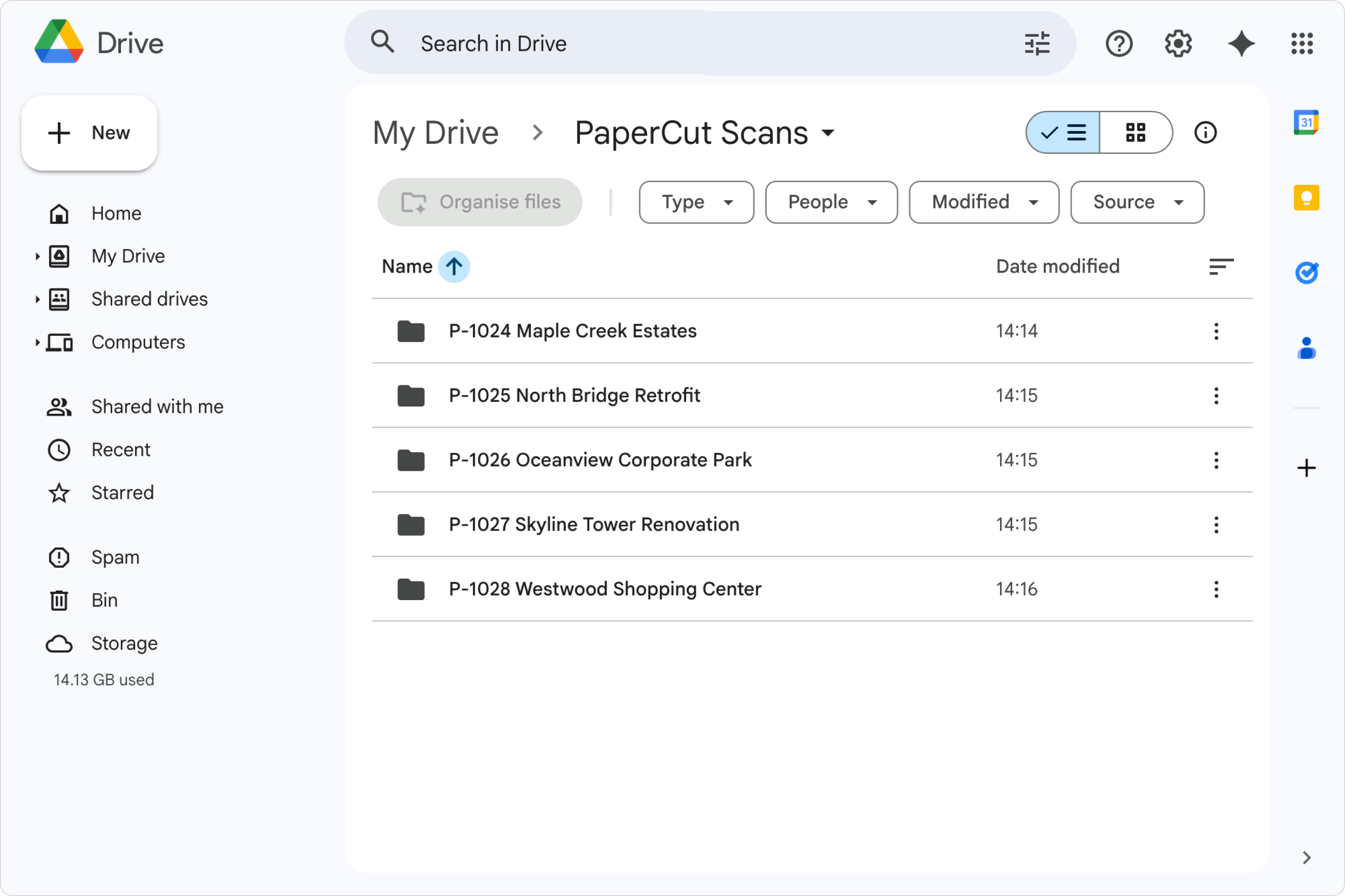Open the Modified filter dropdown
This screenshot has height=896, width=1345.
[x=983, y=202]
